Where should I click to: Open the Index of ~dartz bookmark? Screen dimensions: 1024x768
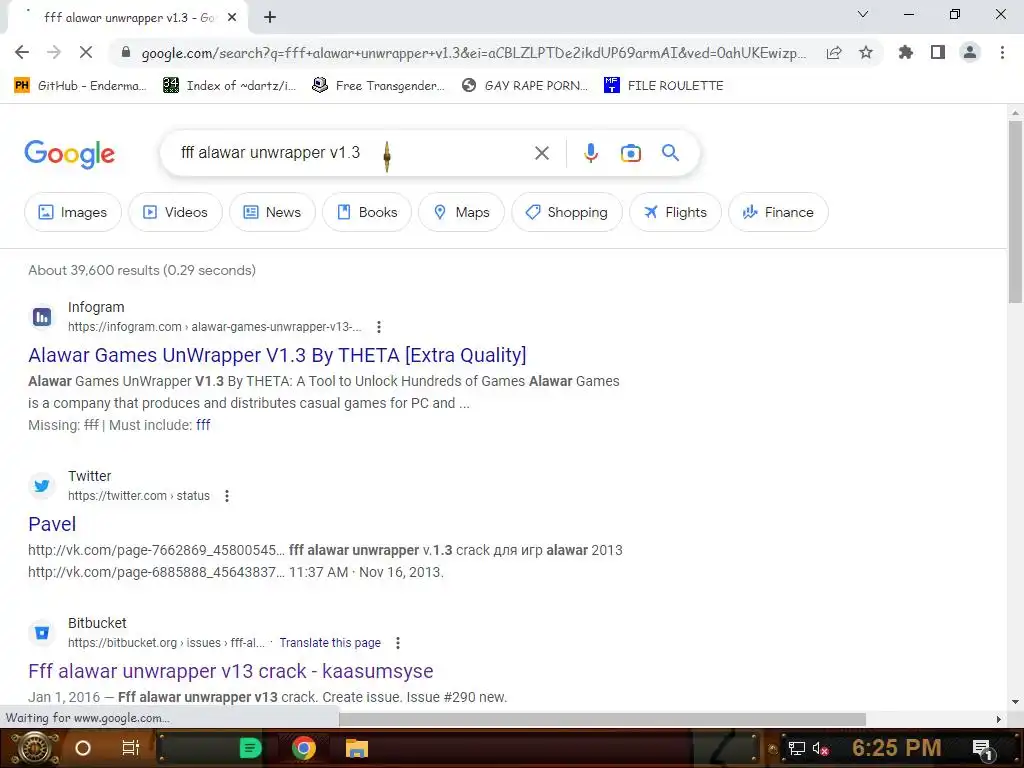[229, 86]
